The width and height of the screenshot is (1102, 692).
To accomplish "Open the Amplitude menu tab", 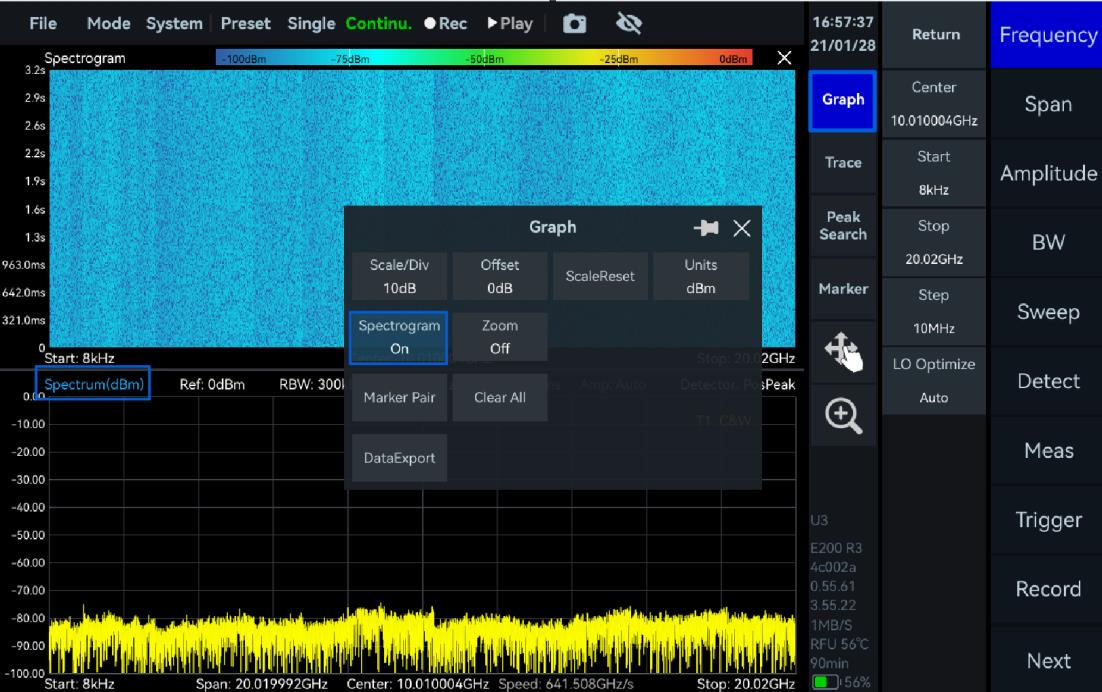I will pos(1047,174).
